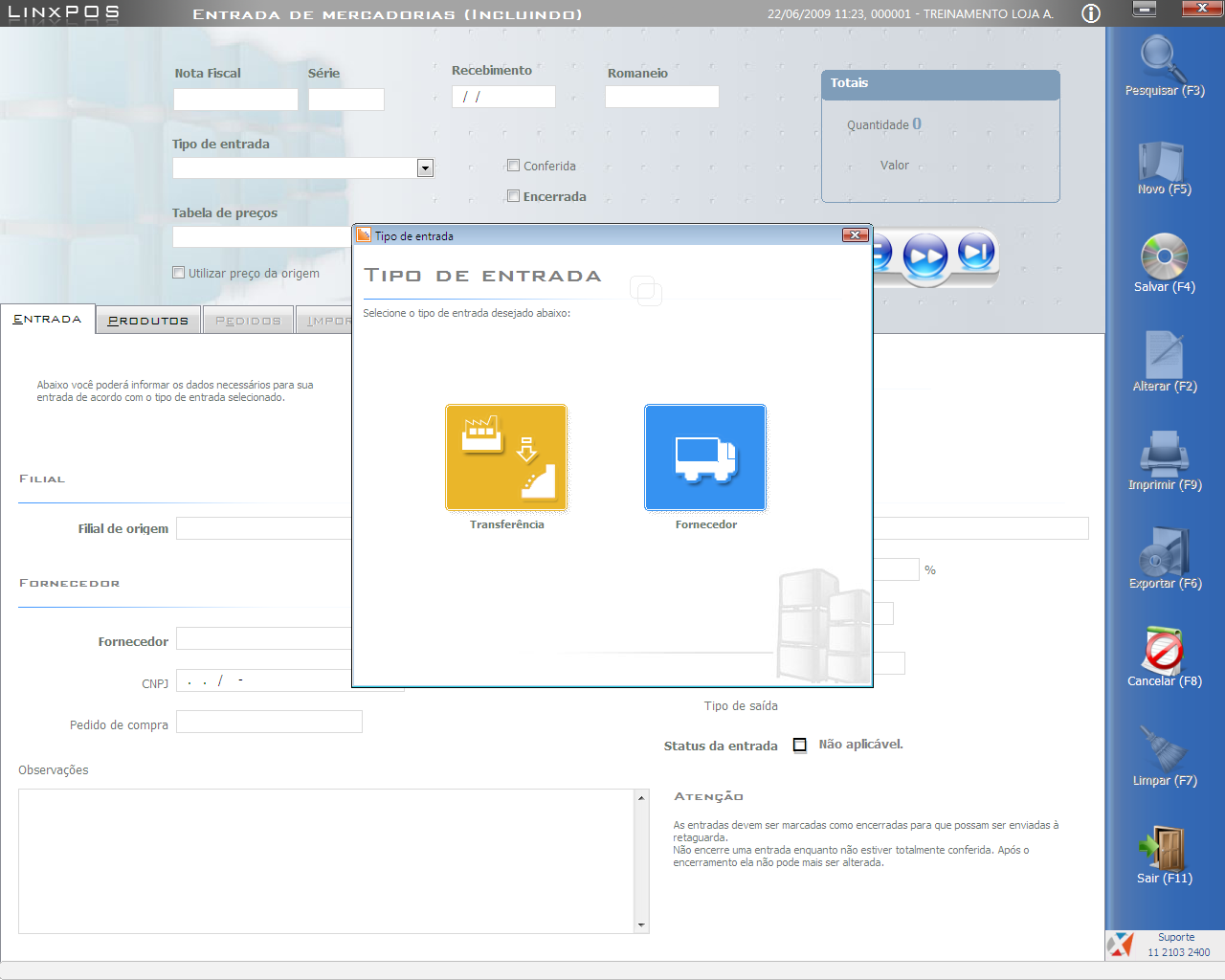Focus the Nota Fiscal field

pos(235,100)
